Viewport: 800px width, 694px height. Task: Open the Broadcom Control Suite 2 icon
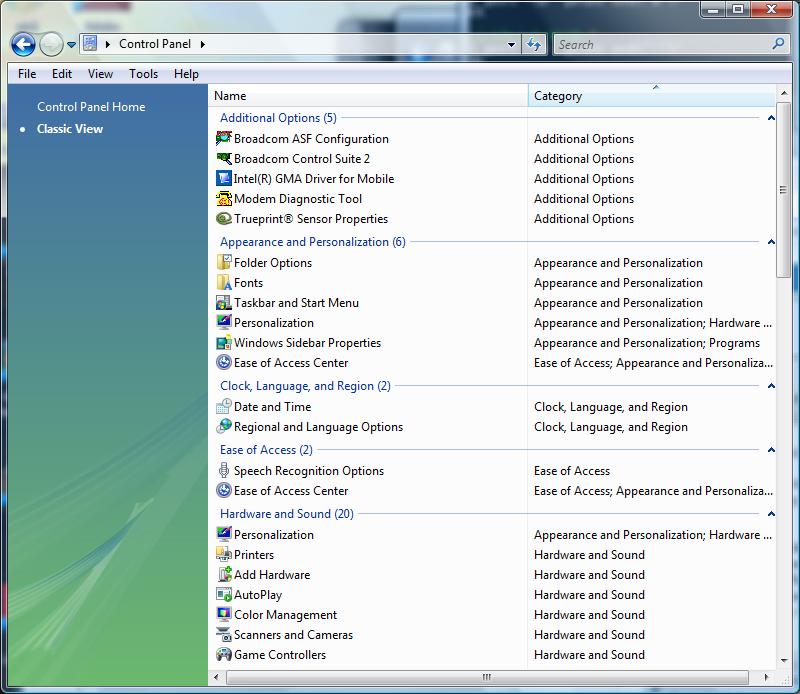tap(223, 158)
